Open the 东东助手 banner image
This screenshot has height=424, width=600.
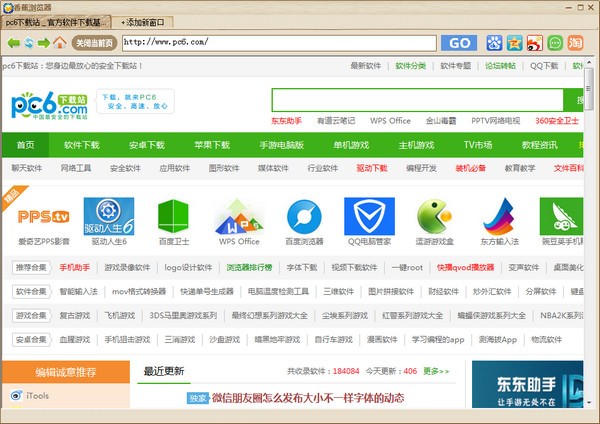(527, 384)
